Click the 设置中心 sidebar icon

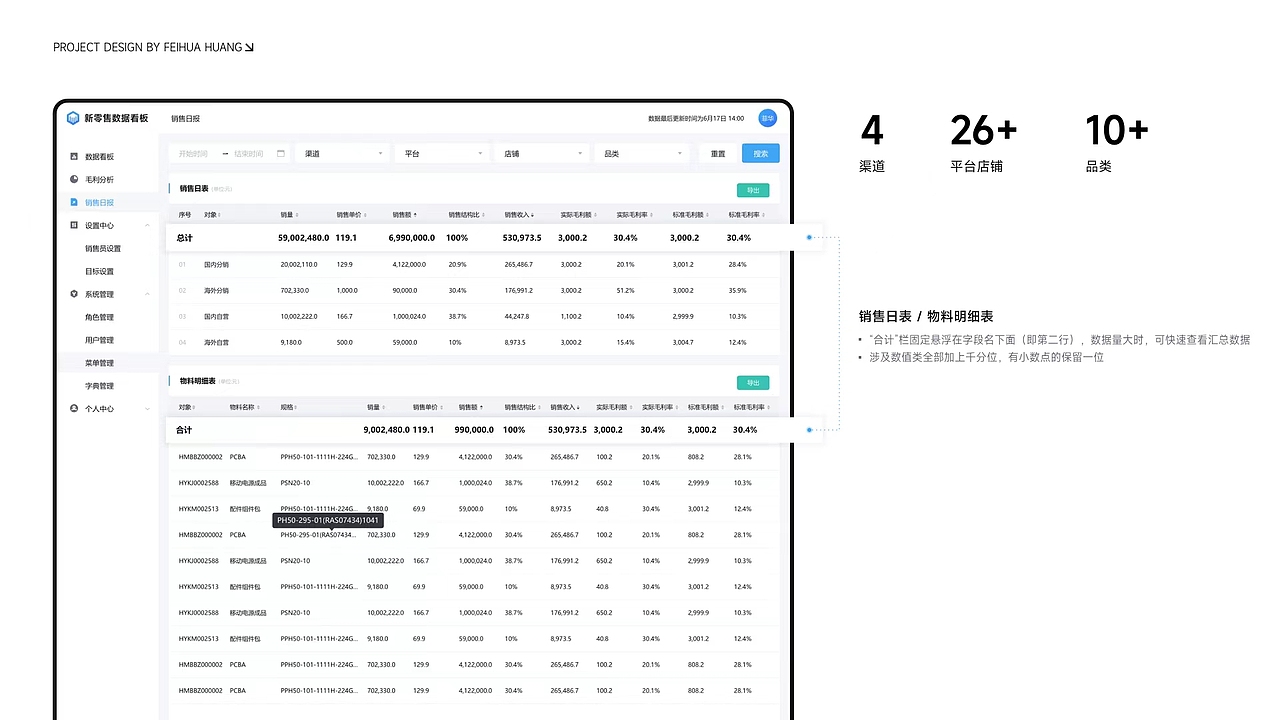pyautogui.click(x=74, y=226)
